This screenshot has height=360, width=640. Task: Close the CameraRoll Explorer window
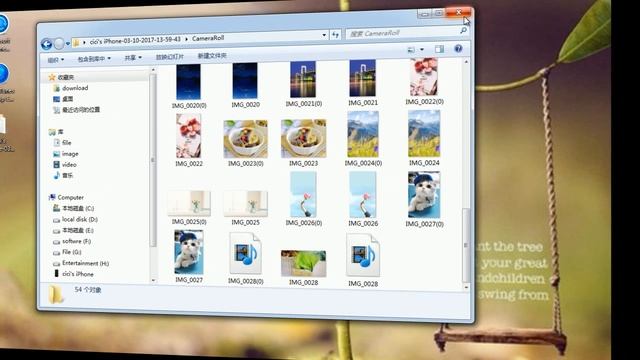pos(458,12)
